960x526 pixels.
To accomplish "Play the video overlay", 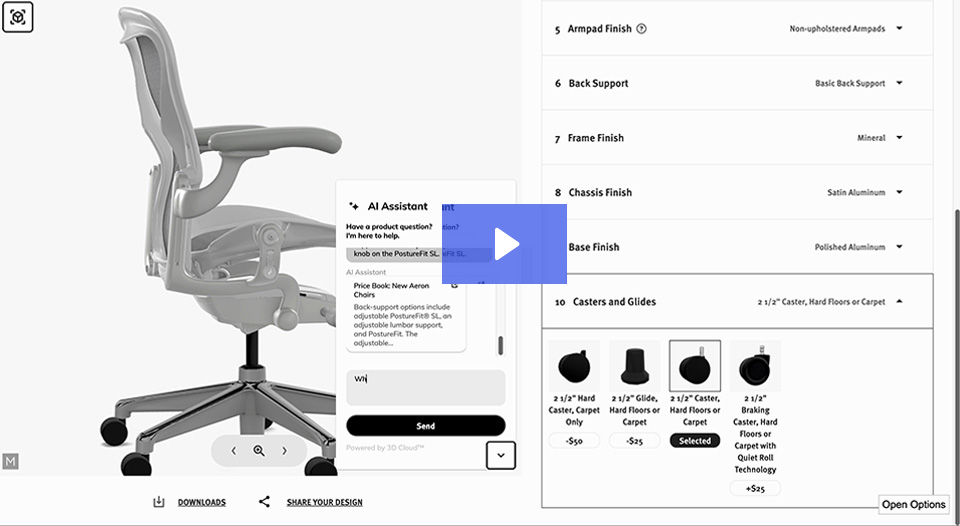I will (504, 244).
